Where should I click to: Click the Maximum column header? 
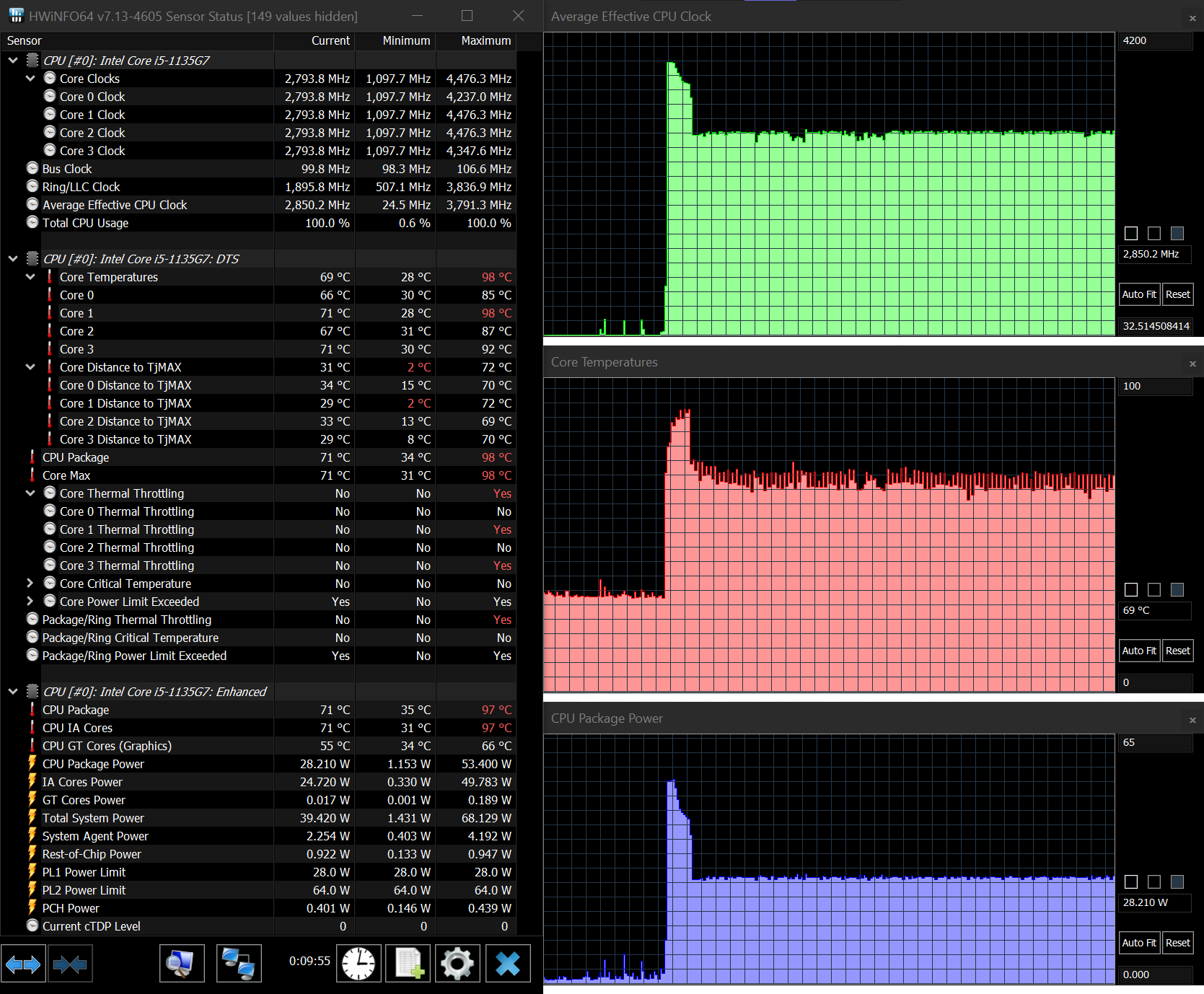tap(476, 41)
